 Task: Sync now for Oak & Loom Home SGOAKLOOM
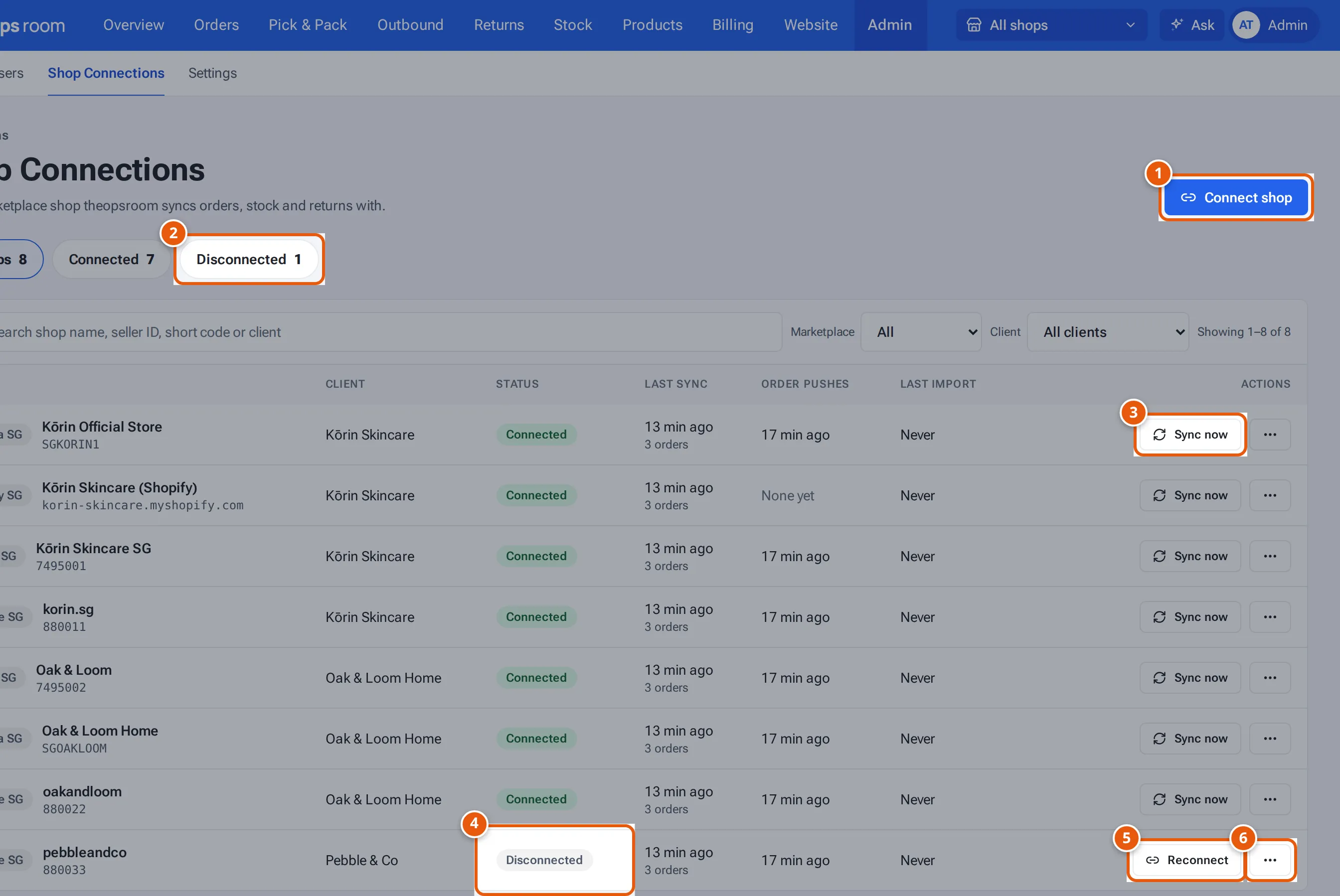click(x=1189, y=739)
